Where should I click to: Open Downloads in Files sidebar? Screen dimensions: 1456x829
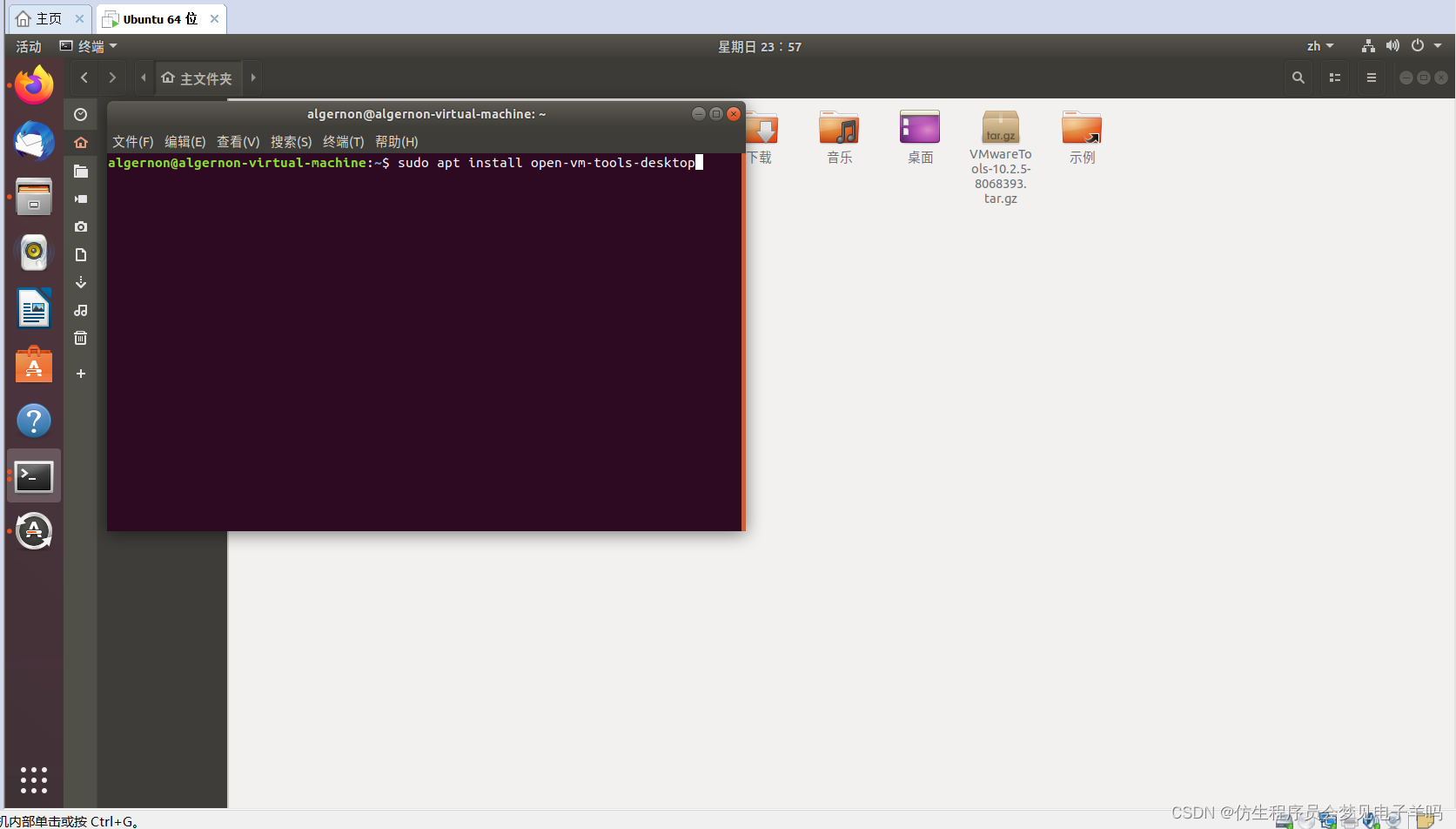pos(81,282)
